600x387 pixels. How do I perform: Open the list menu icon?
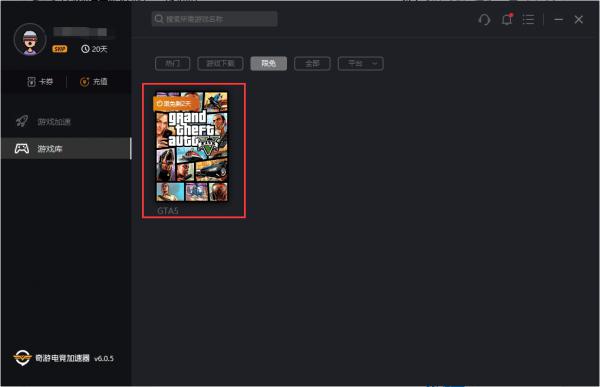point(528,20)
